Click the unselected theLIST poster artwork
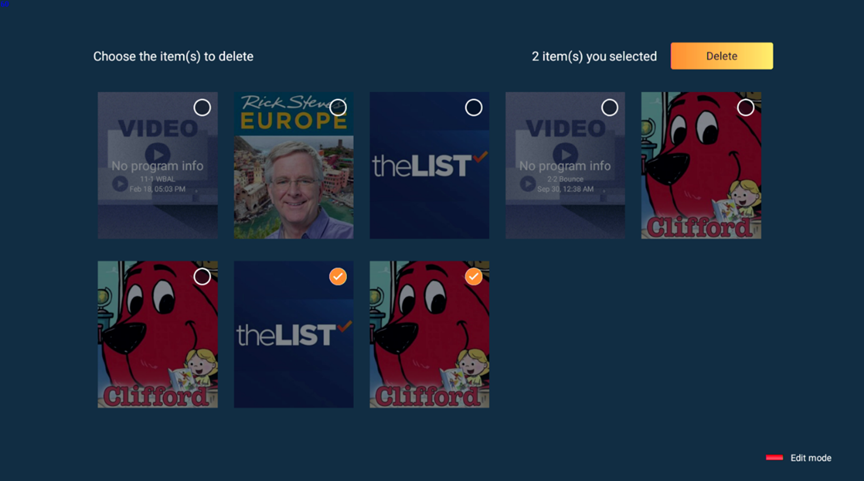 (x=429, y=165)
